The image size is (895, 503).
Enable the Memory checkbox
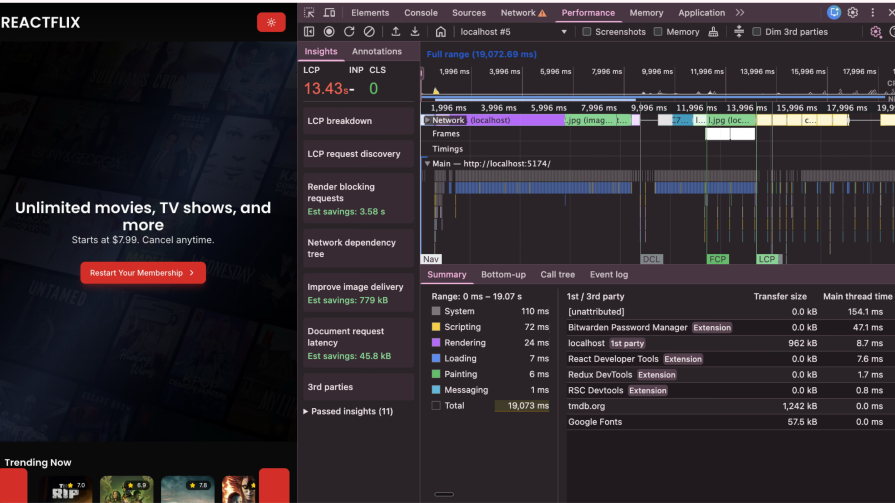point(658,32)
